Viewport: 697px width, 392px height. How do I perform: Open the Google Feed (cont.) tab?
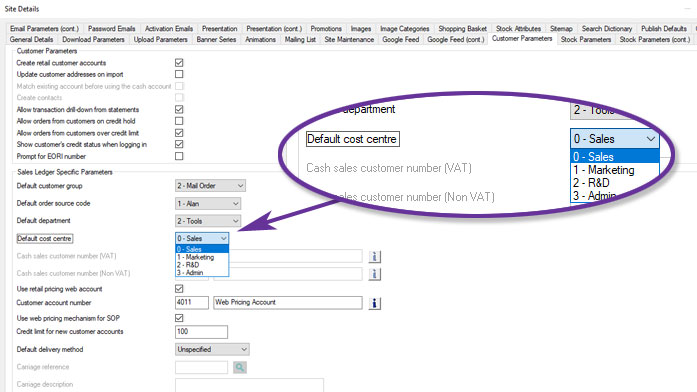pyautogui.click(x=456, y=40)
